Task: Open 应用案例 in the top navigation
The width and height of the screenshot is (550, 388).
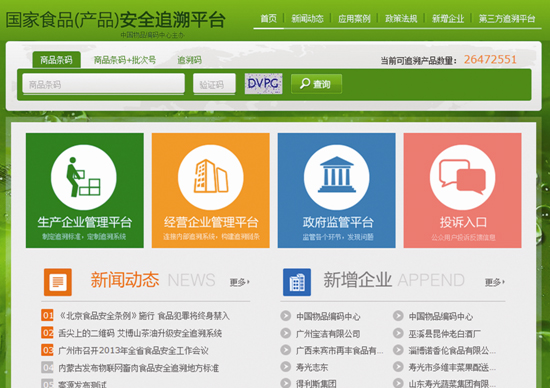Action: point(354,19)
